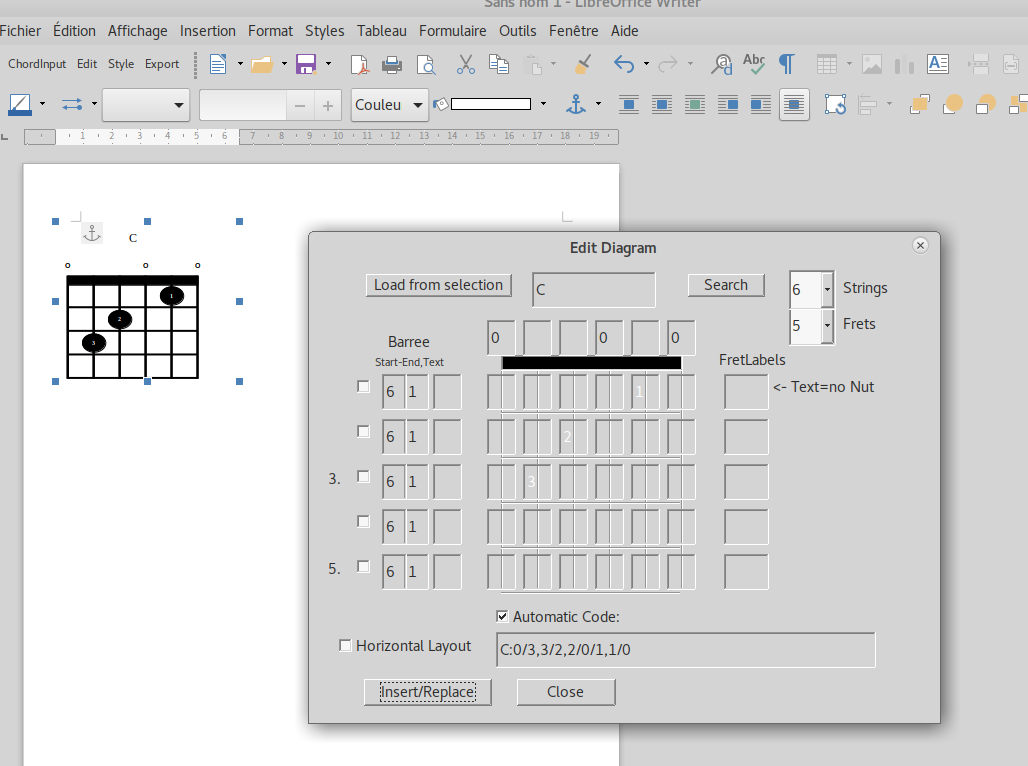Open the Frets count dropdown

tap(827, 325)
